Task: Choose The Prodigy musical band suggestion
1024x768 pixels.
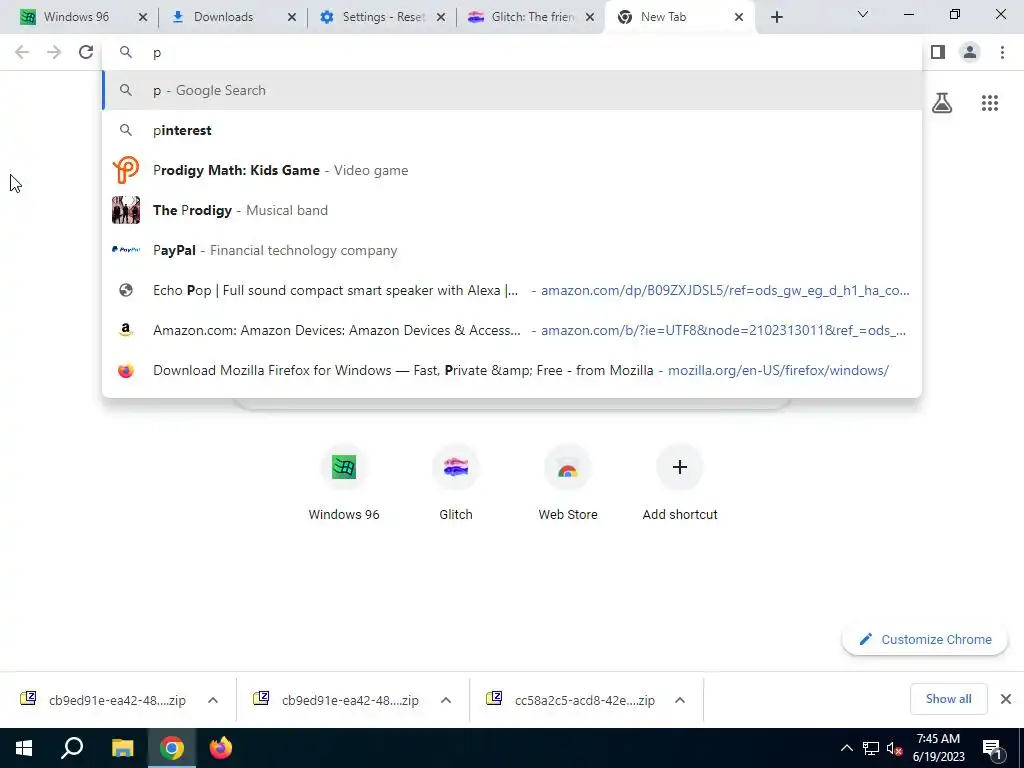Action: [512, 210]
